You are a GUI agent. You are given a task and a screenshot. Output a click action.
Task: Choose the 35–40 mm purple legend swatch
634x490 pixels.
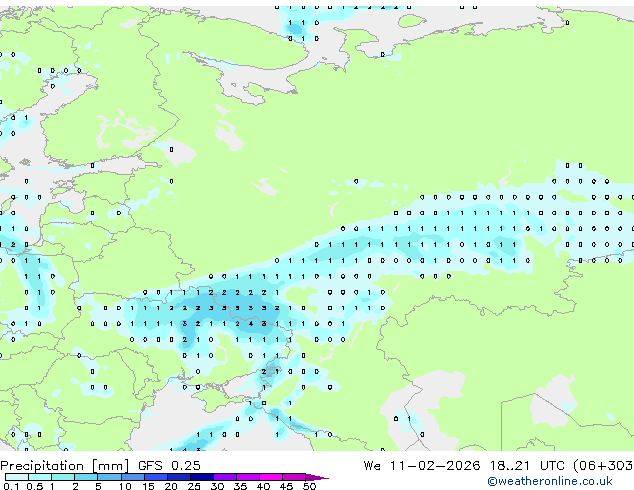pos(248,477)
